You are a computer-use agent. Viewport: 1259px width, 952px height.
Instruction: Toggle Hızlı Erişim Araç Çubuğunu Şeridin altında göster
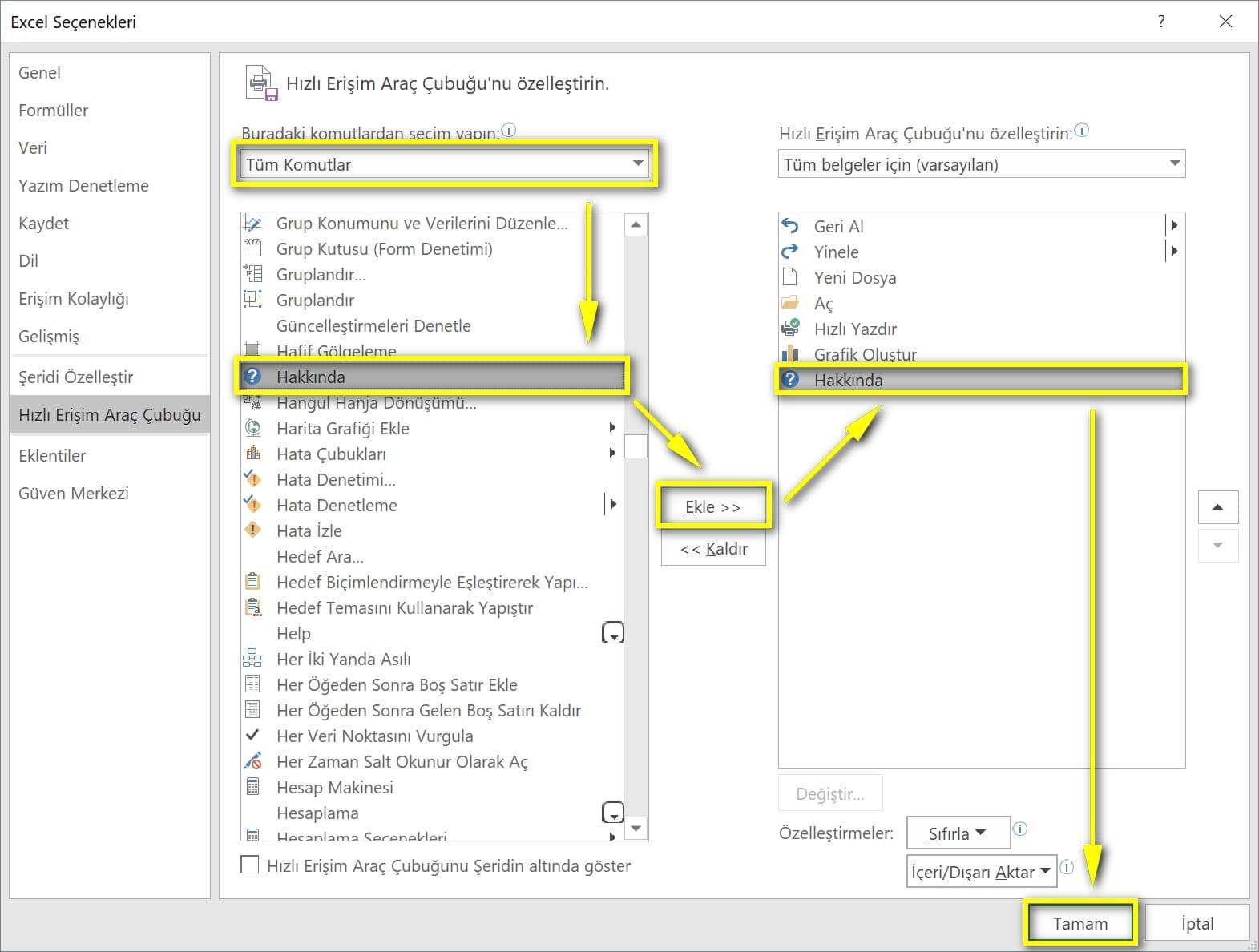(x=250, y=865)
